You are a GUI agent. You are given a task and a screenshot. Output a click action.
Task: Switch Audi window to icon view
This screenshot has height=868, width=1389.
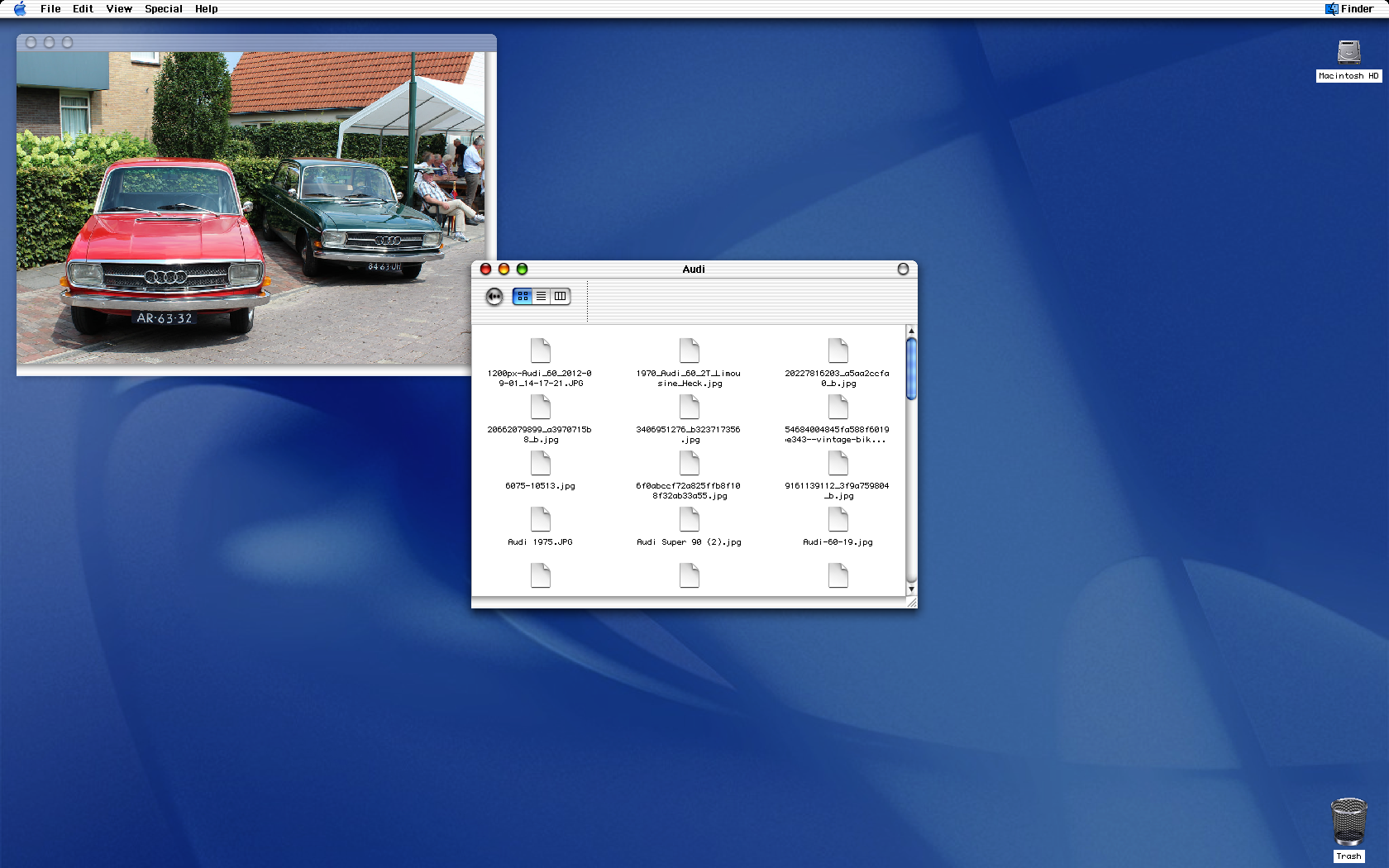coord(523,296)
